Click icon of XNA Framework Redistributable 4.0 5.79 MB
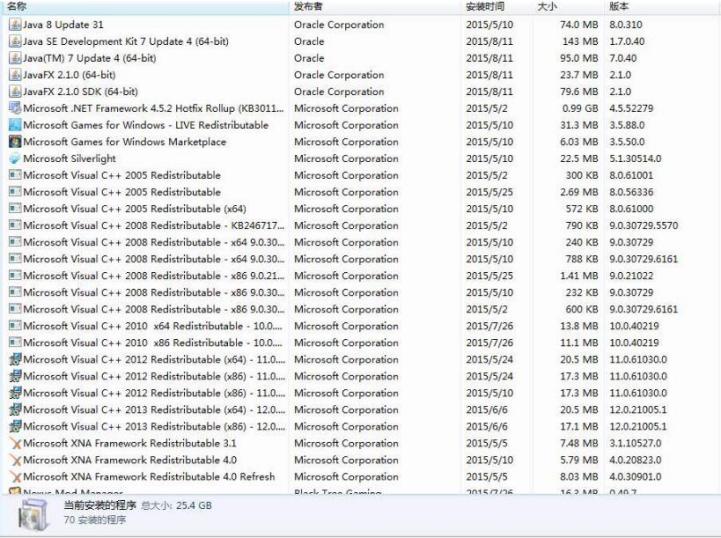The height and width of the screenshot is (538, 721). [15, 460]
